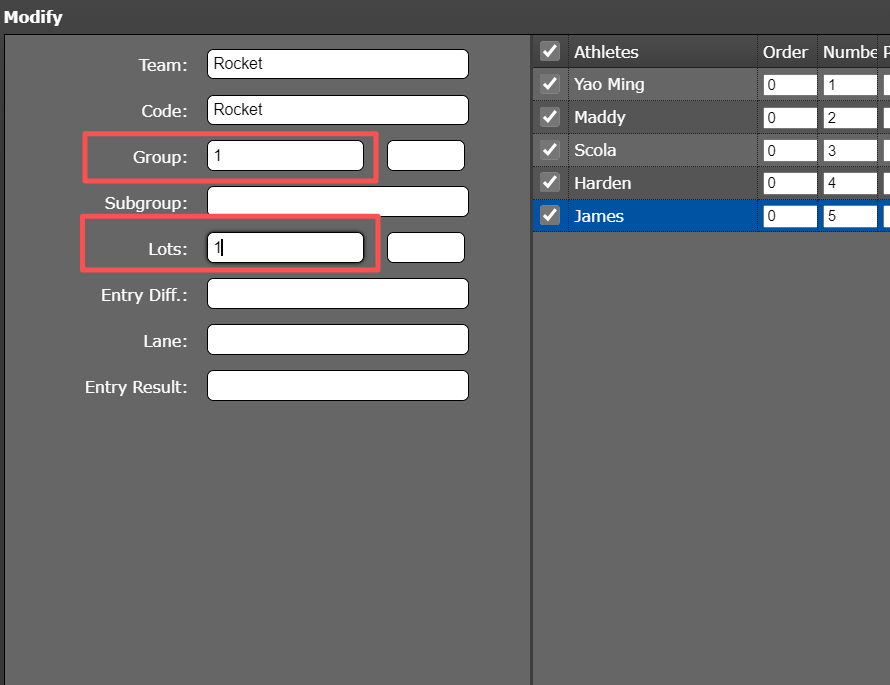Click the Order column header

point(785,52)
